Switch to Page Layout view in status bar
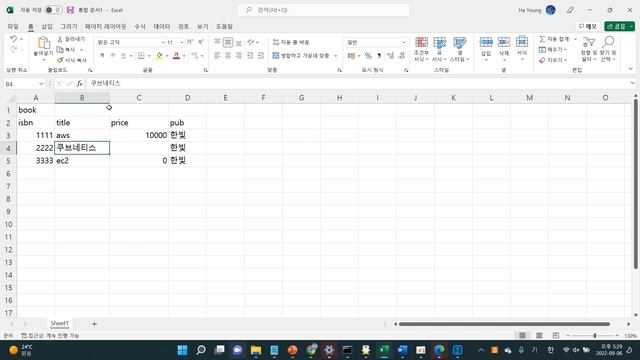 (539, 336)
